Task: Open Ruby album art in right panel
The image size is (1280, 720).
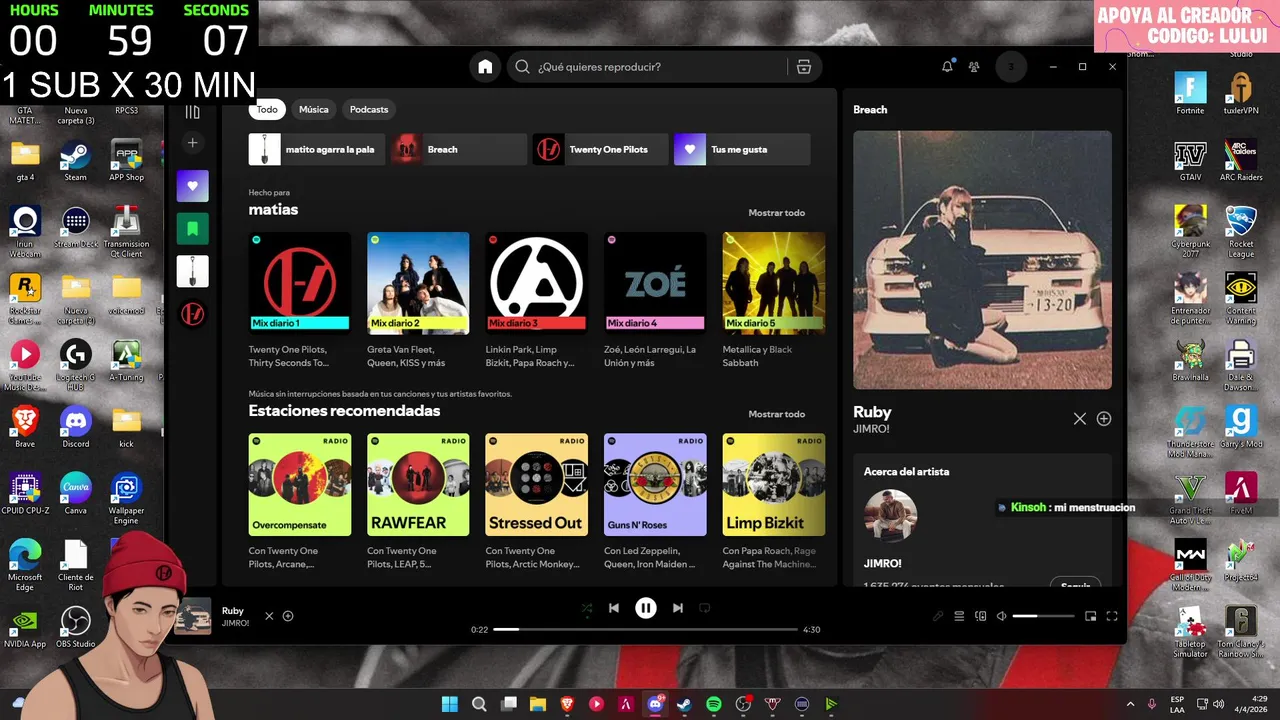Action: [x=982, y=260]
